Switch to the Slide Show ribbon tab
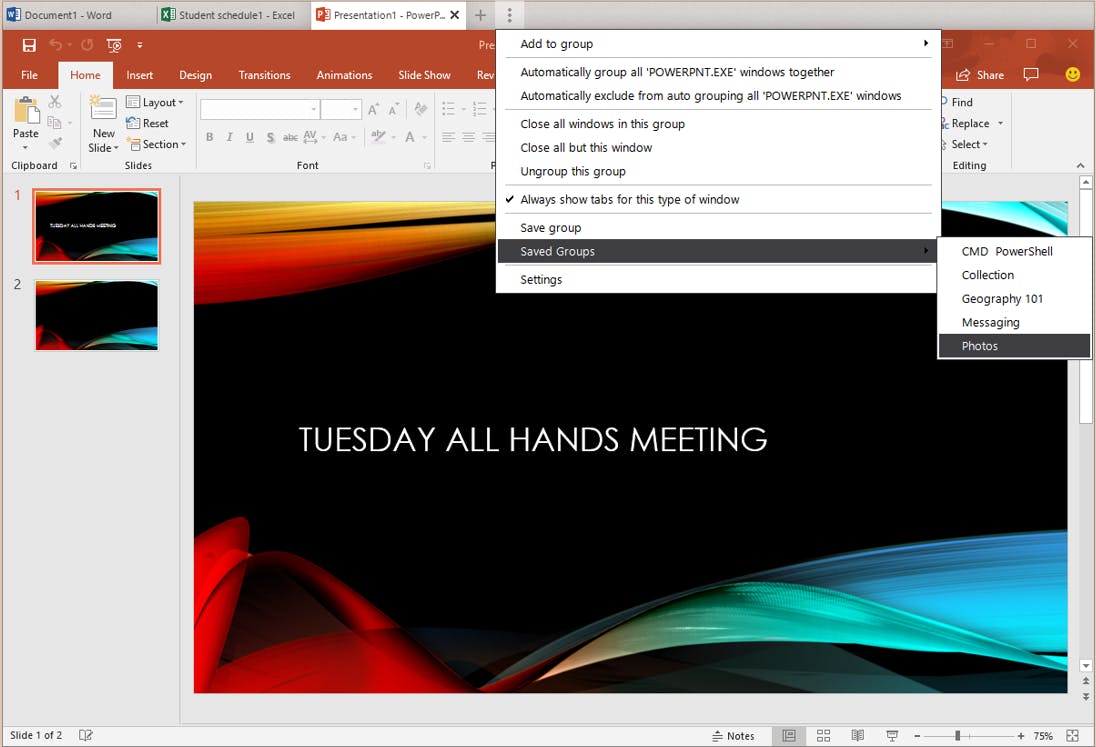Image resolution: width=1096 pixels, height=747 pixels. pos(424,75)
